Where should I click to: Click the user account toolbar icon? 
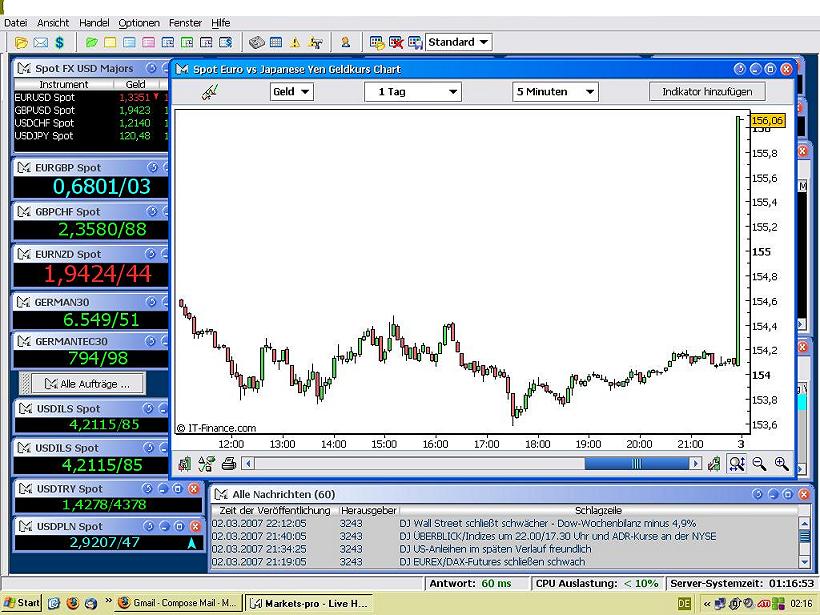tap(345, 42)
